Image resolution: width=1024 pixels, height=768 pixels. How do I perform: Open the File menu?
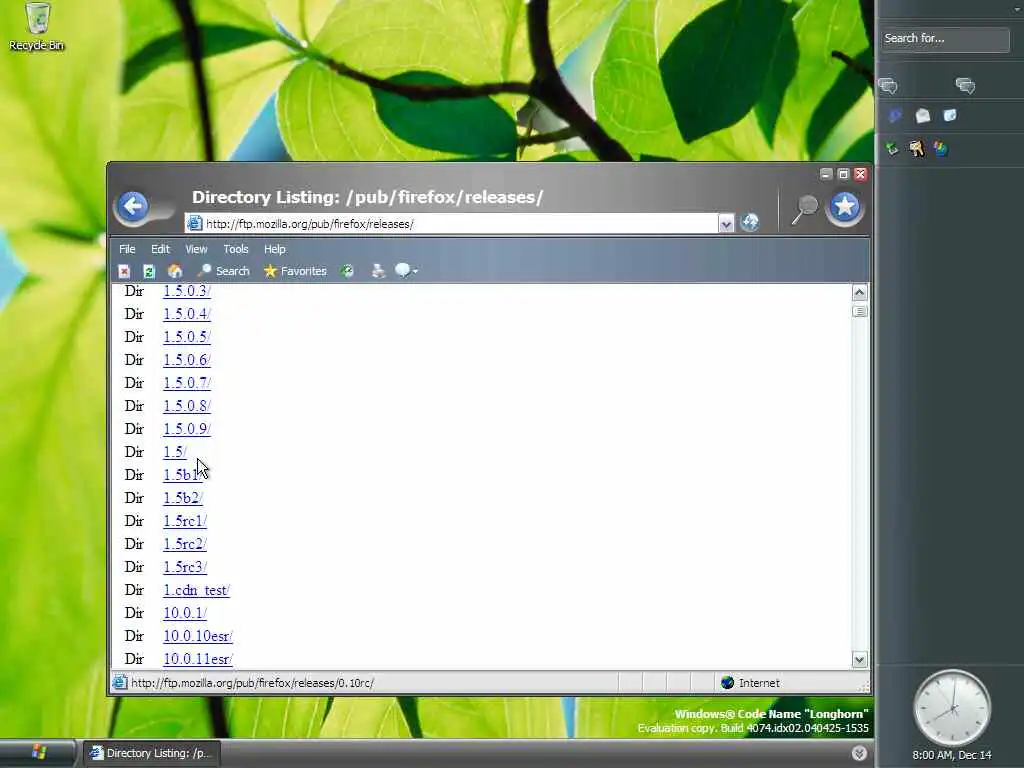tap(127, 249)
